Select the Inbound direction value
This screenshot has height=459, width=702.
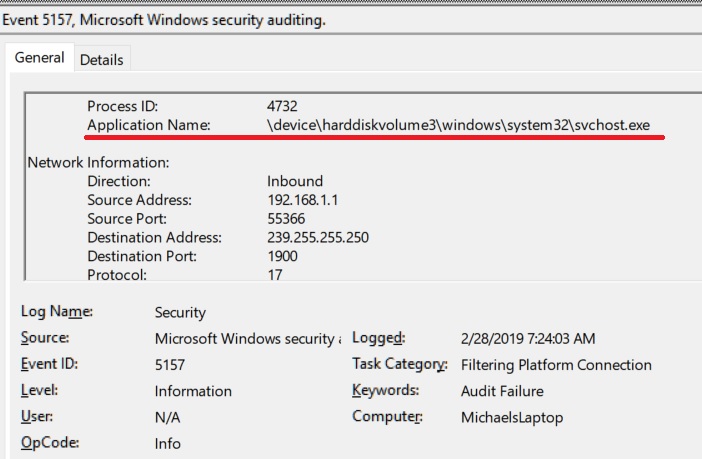click(295, 181)
